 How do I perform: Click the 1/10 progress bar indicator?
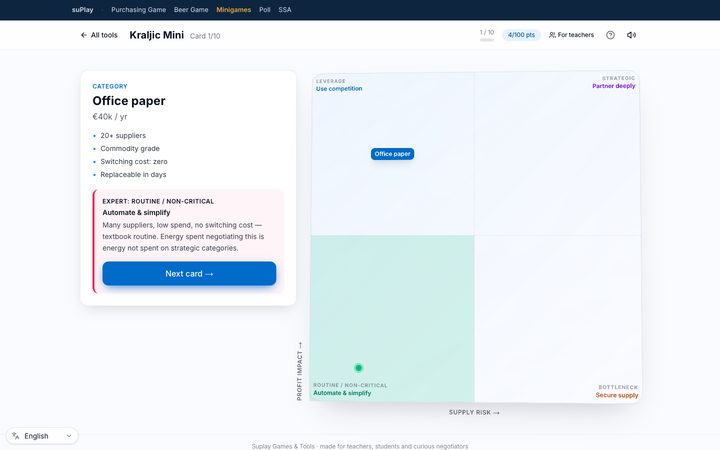487,40
